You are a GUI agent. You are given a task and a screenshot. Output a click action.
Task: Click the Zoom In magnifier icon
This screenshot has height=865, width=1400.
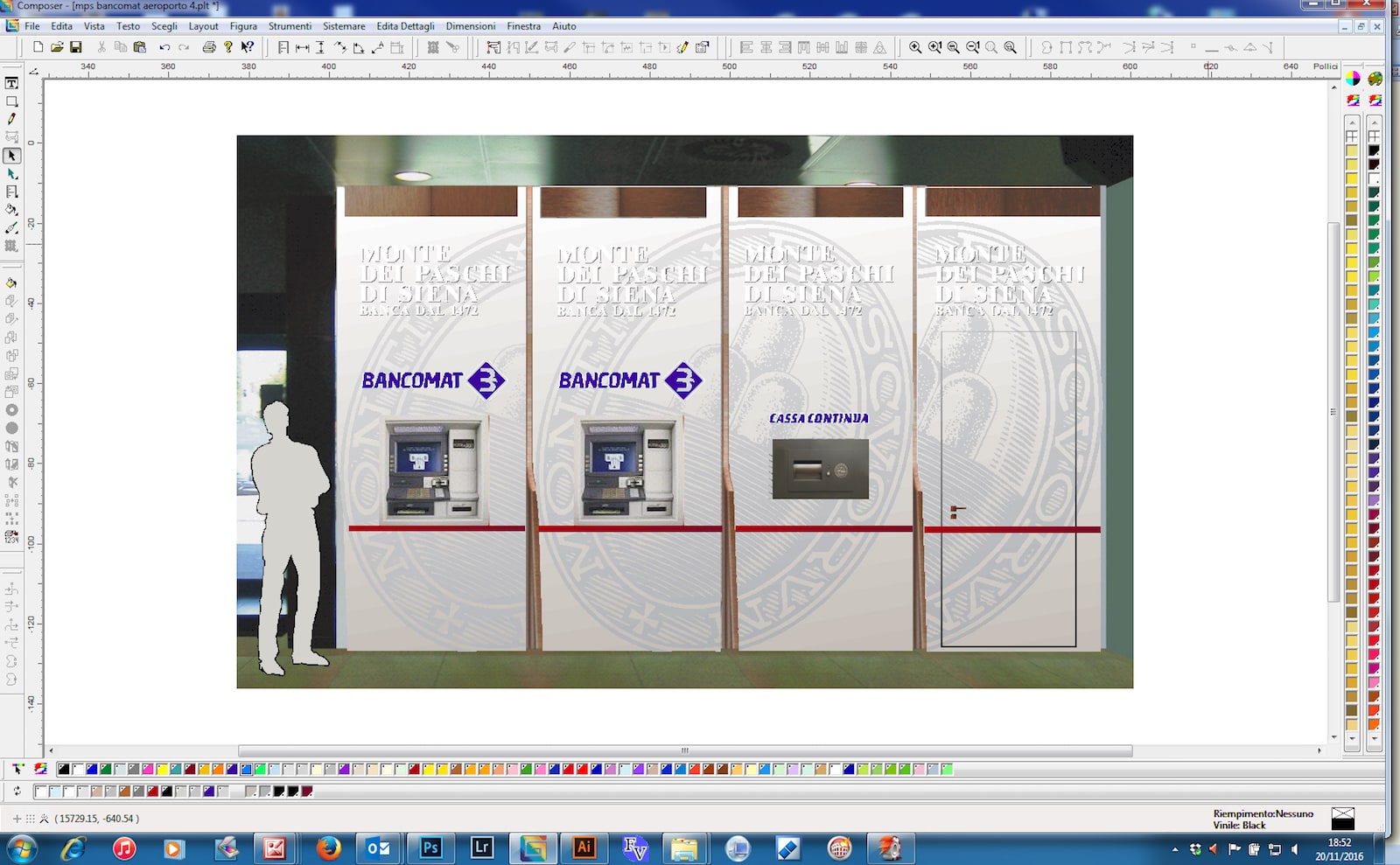point(915,47)
